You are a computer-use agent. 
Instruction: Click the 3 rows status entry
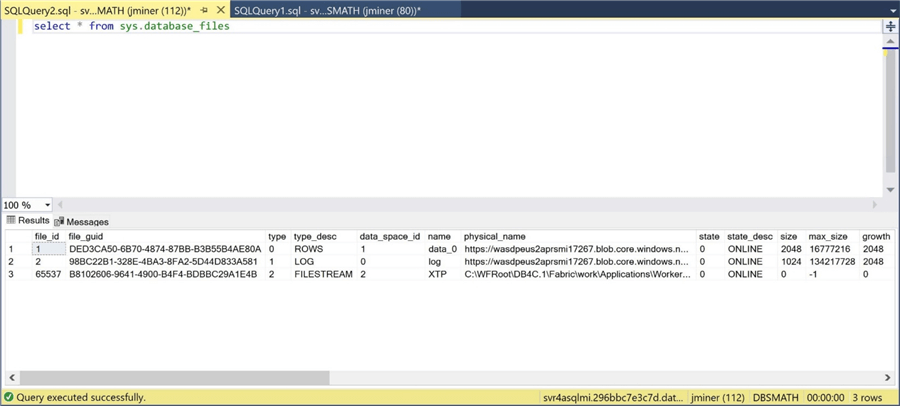(x=868, y=397)
